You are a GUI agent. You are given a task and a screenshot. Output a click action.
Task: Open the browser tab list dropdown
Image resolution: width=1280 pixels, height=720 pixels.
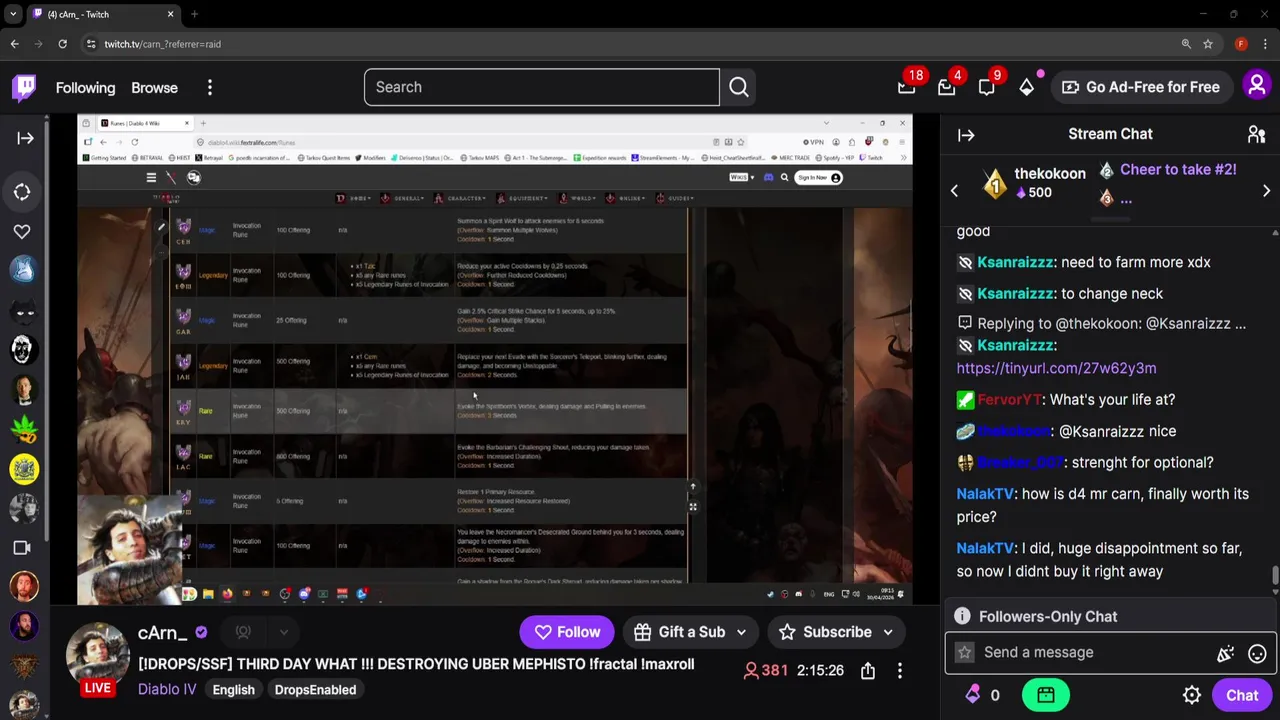click(x=13, y=14)
